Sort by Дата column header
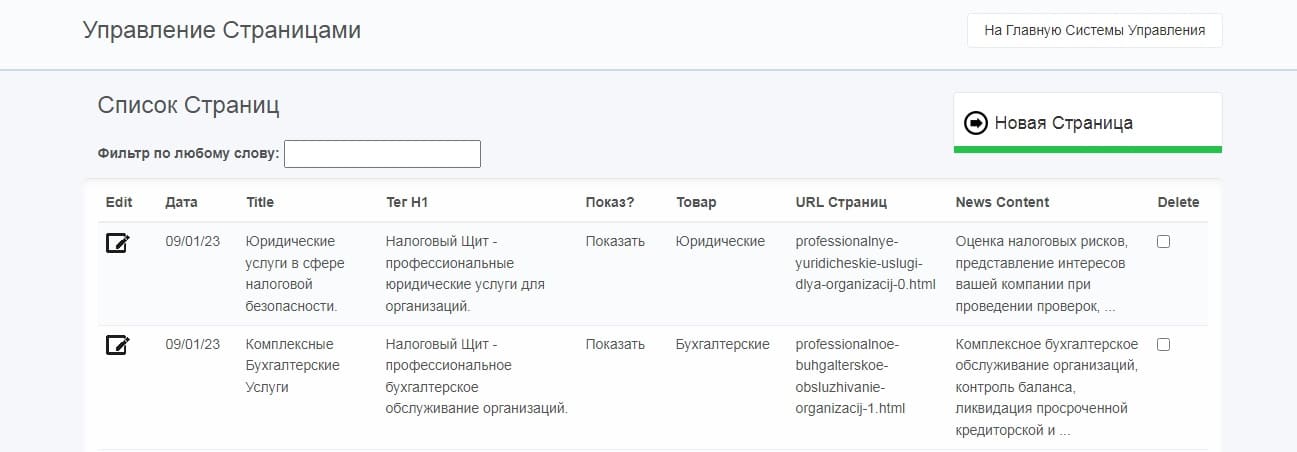This screenshot has width=1297, height=452. [x=181, y=202]
